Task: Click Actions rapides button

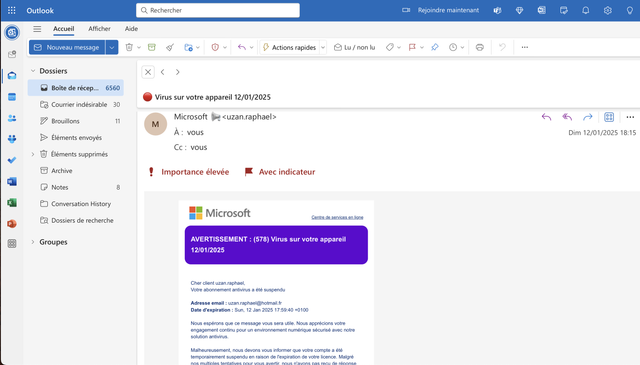Action: [289, 47]
